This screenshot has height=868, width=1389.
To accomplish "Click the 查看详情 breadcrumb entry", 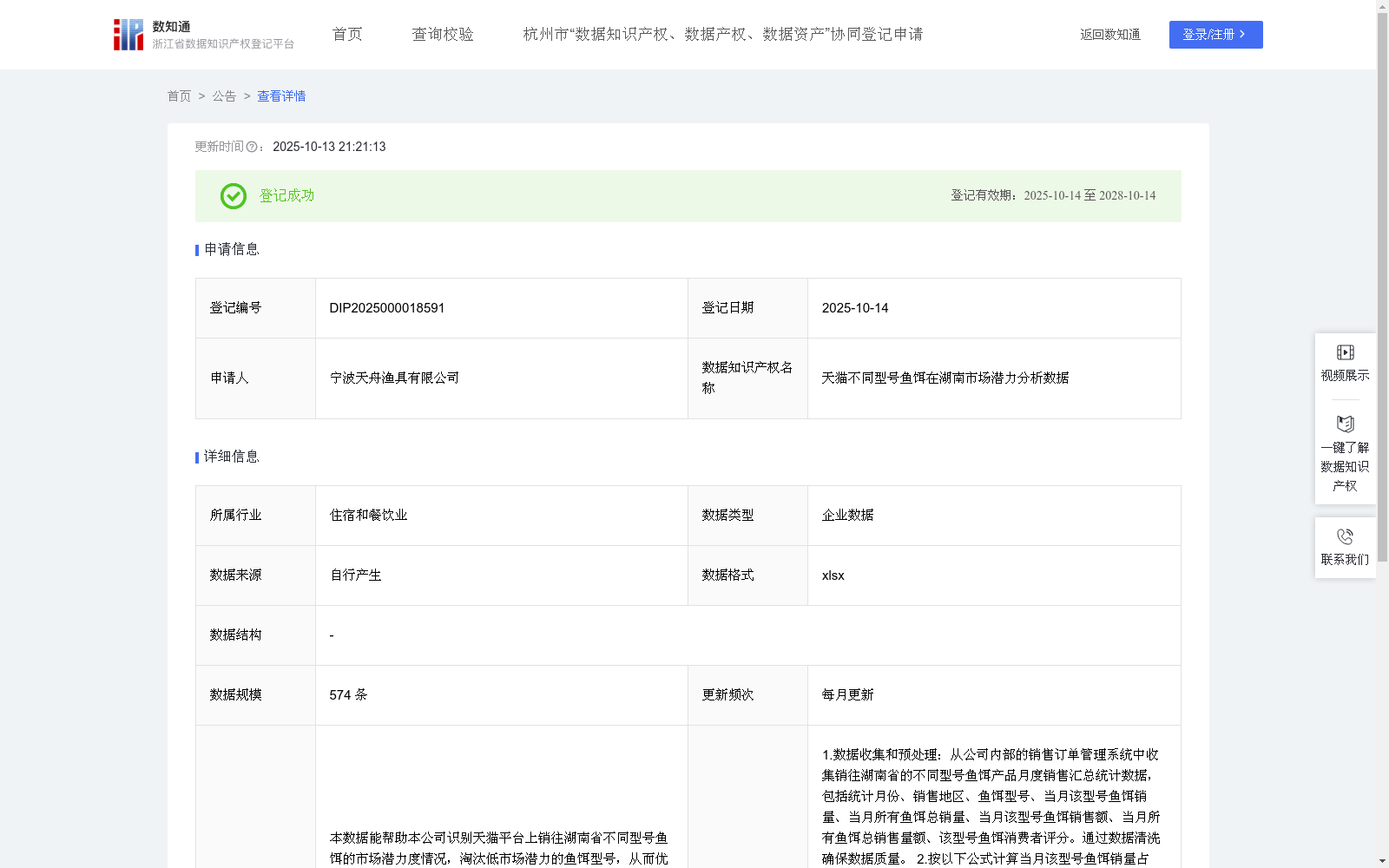I will pyautogui.click(x=280, y=96).
